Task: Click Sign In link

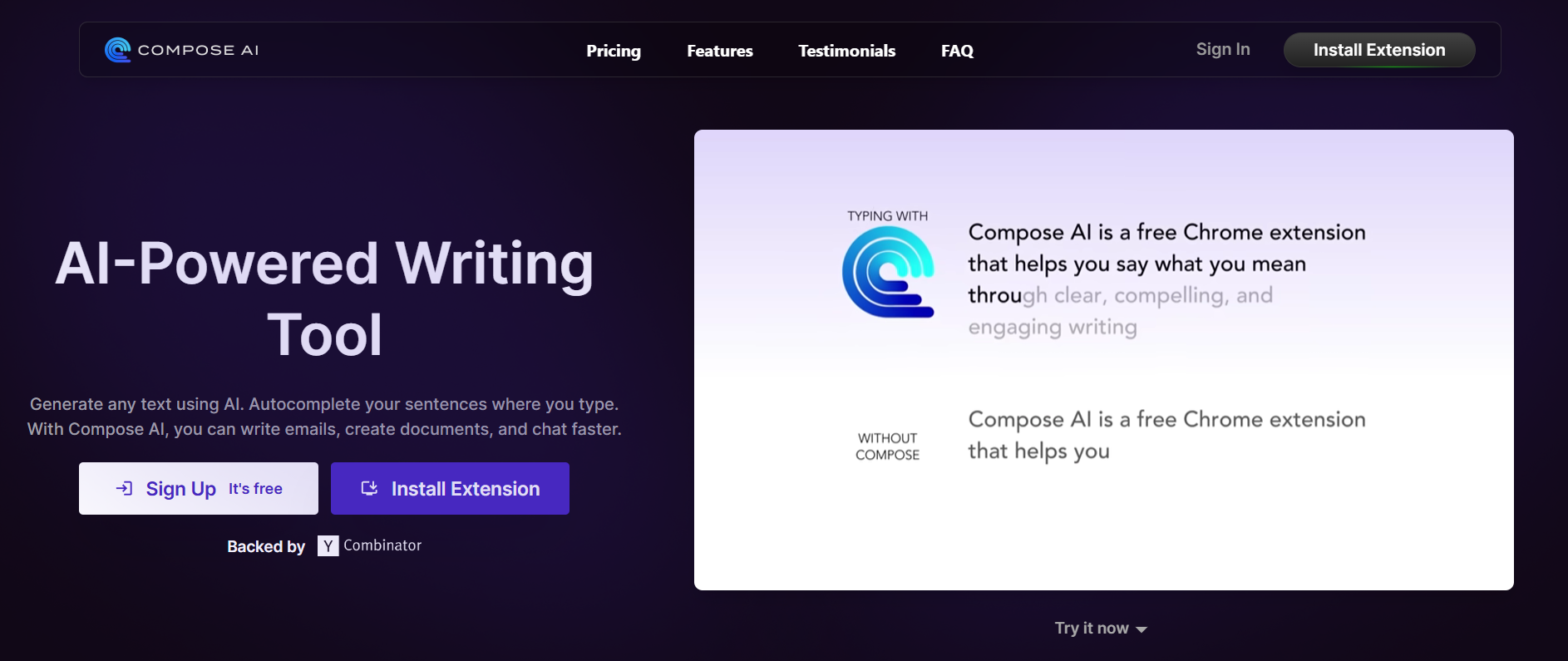Action: pos(1223,49)
